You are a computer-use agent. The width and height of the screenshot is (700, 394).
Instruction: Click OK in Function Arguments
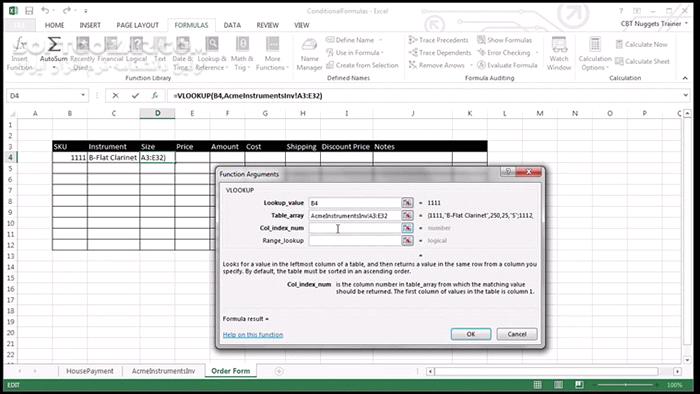pos(471,334)
